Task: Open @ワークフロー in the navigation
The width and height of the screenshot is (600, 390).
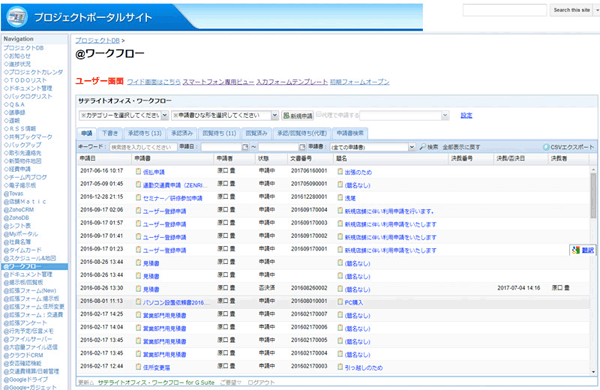Action: [34, 266]
